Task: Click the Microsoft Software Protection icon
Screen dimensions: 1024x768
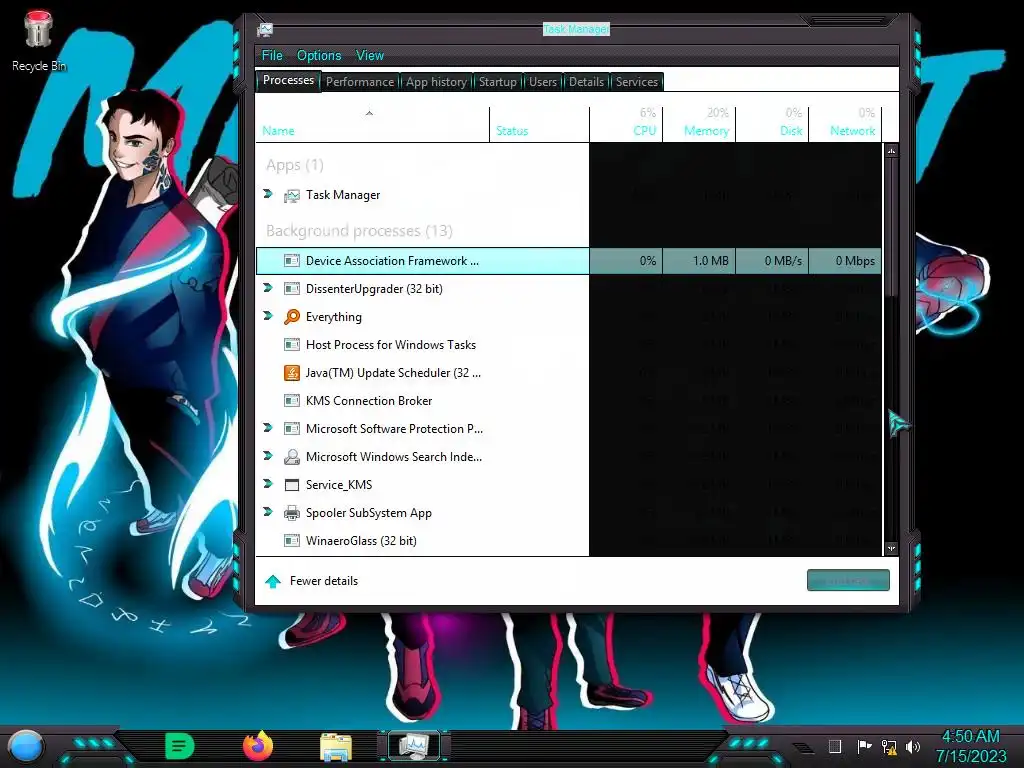Action: (291, 429)
